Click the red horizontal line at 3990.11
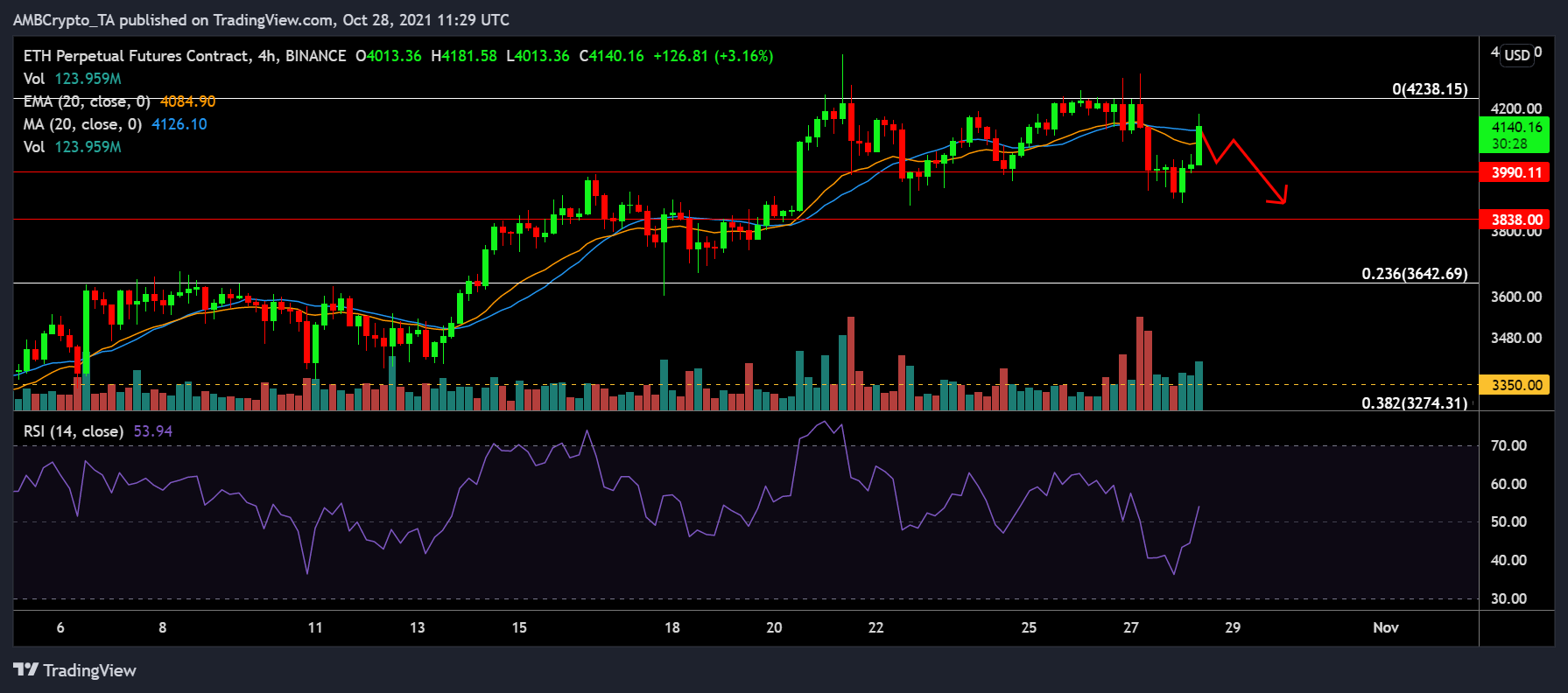The width and height of the screenshot is (1568, 693). click(744, 172)
